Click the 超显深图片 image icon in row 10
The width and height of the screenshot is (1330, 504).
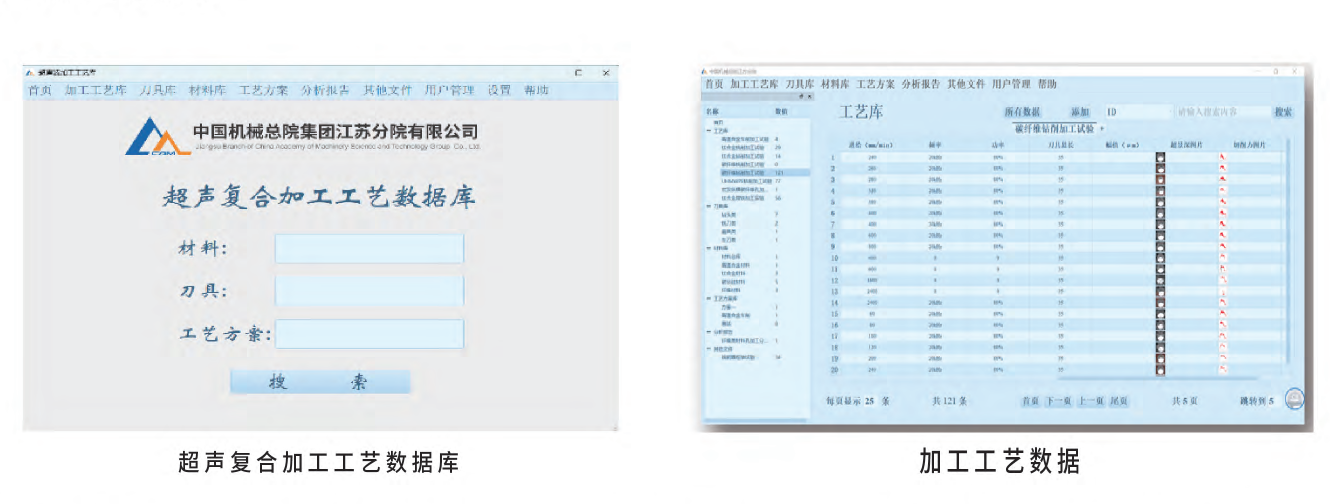[x=1160, y=258]
